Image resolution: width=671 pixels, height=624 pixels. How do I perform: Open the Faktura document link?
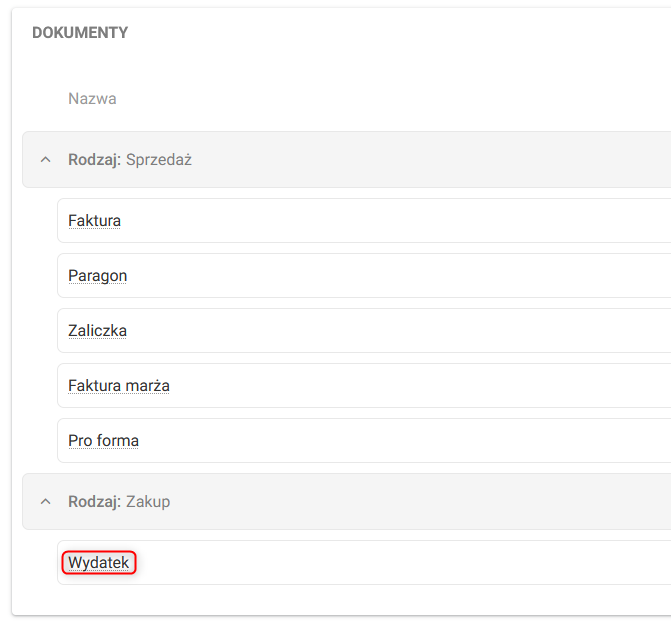tap(94, 220)
